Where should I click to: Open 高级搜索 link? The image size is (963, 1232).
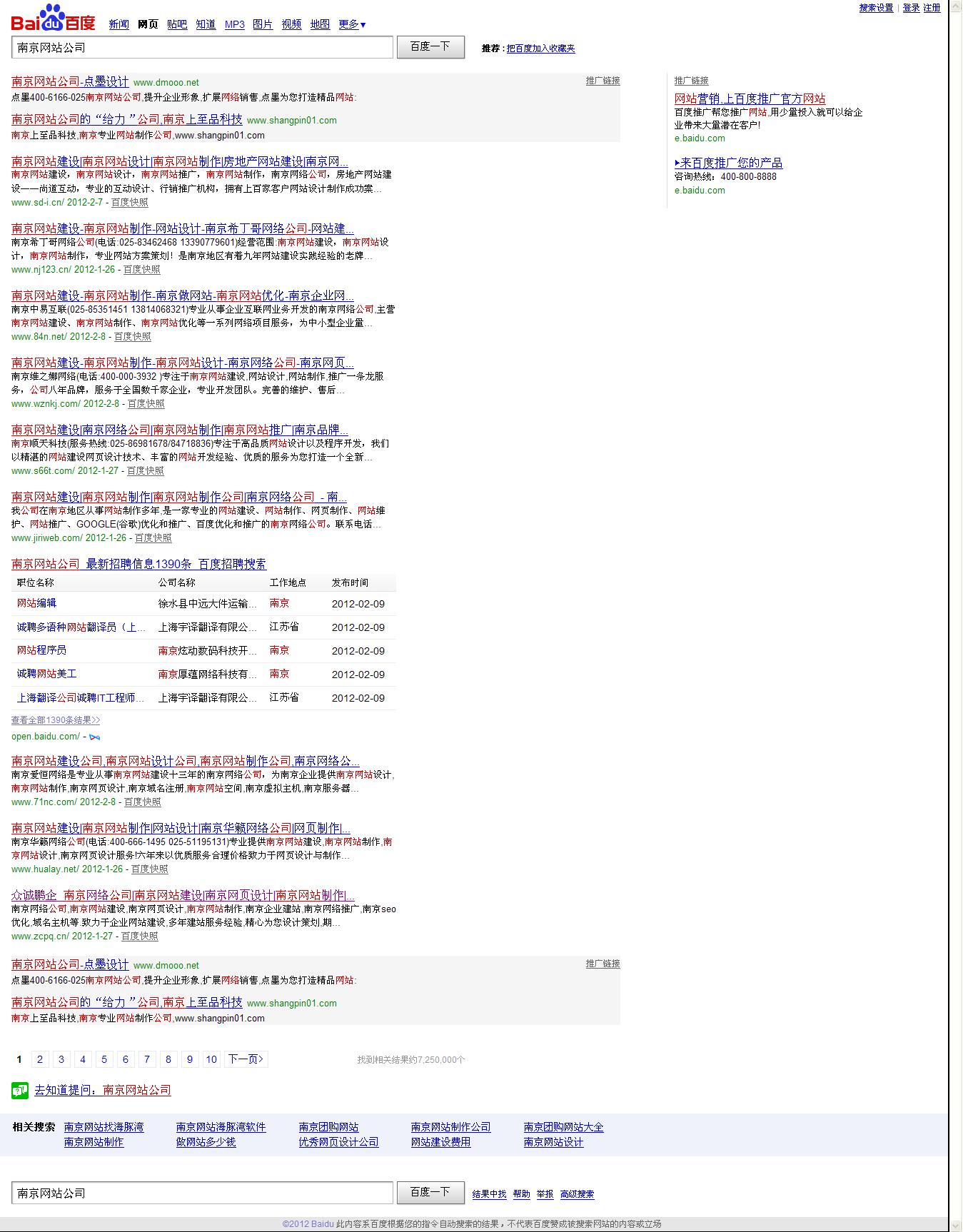577,1194
